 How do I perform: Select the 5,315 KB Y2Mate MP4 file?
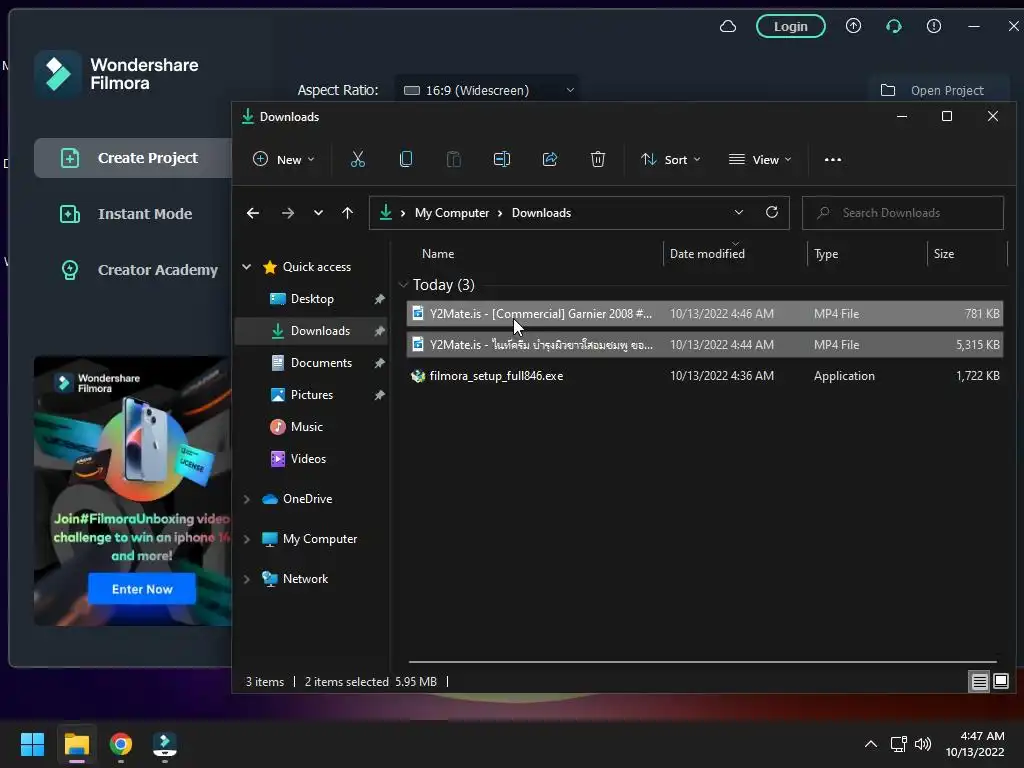[705, 344]
